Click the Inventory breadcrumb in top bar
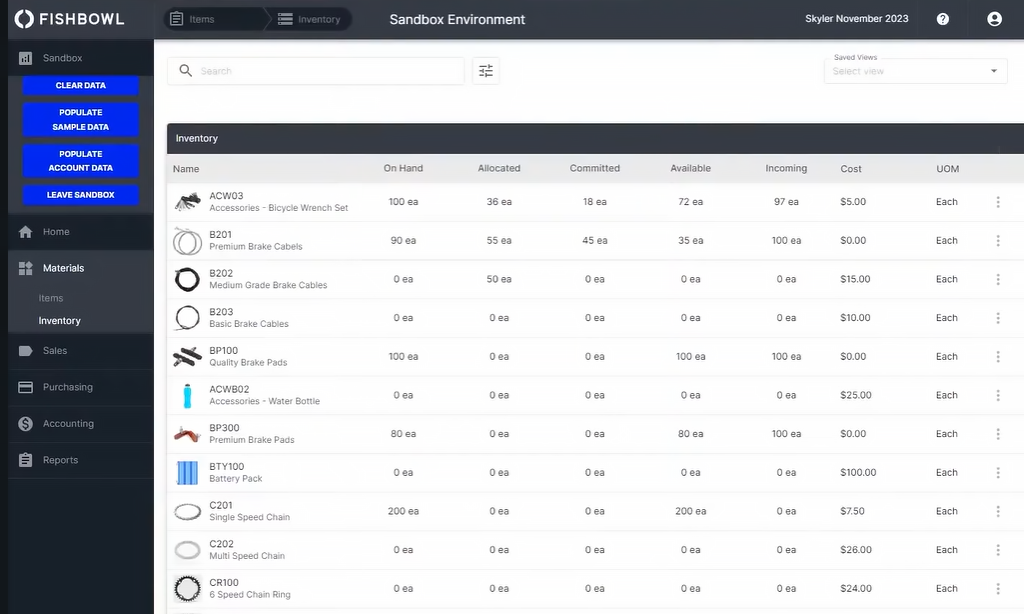The width and height of the screenshot is (1024, 614). (309, 19)
